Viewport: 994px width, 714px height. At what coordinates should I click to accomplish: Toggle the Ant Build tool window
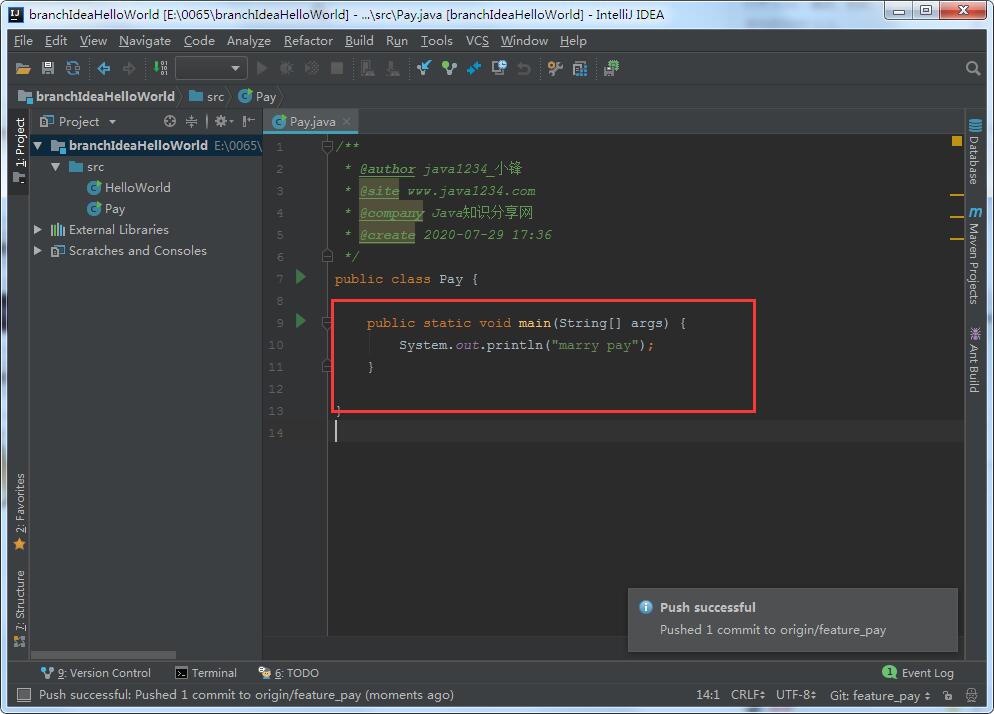(975, 359)
